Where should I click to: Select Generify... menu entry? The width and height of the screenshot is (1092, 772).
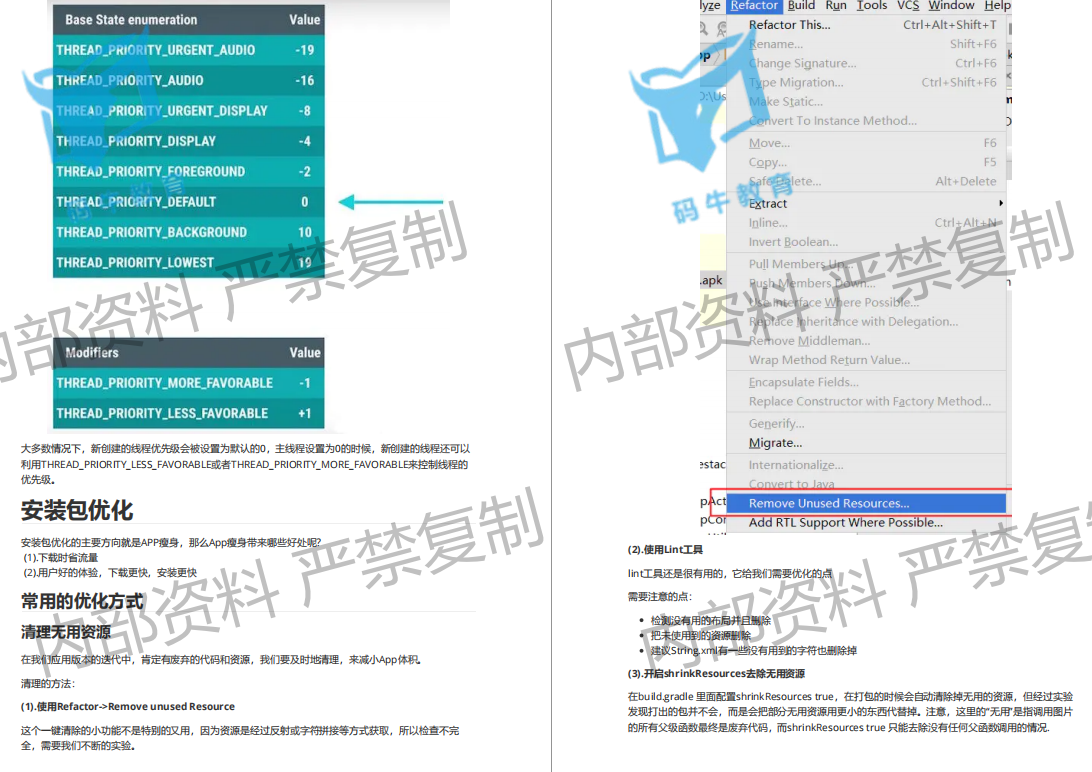coord(866,423)
